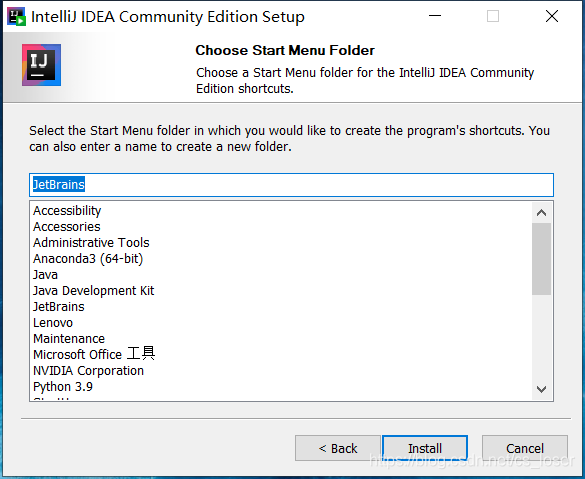This screenshot has height=479, width=585.
Task: Click the scroll up arrow in folder list
Action: (541, 213)
